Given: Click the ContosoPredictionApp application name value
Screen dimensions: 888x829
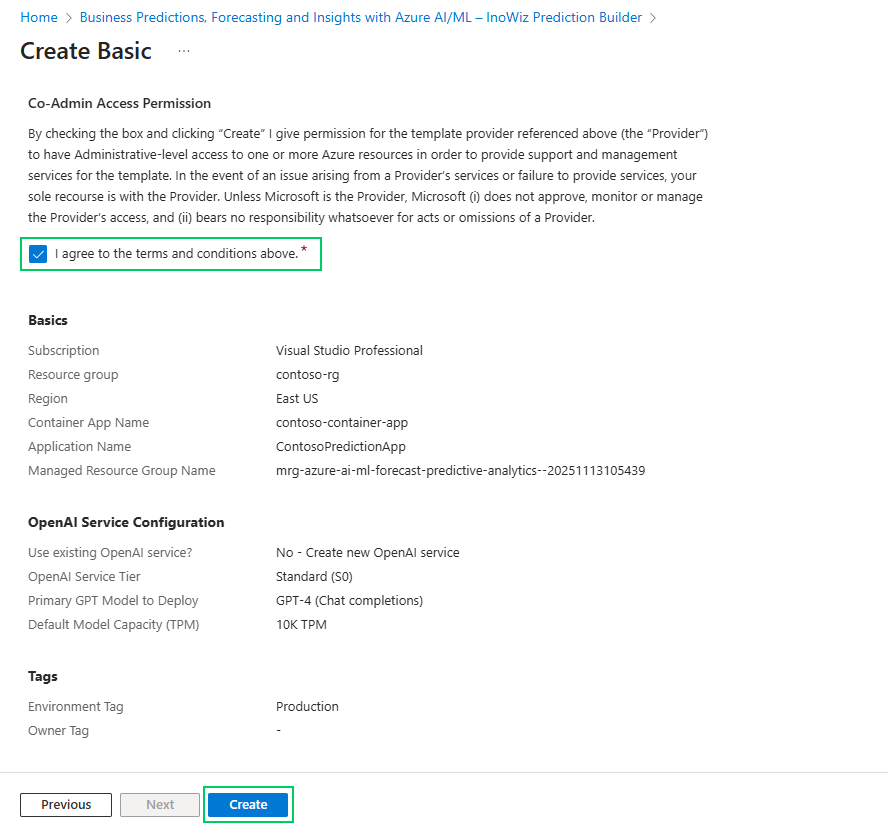Looking at the screenshot, I should point(341,447).
